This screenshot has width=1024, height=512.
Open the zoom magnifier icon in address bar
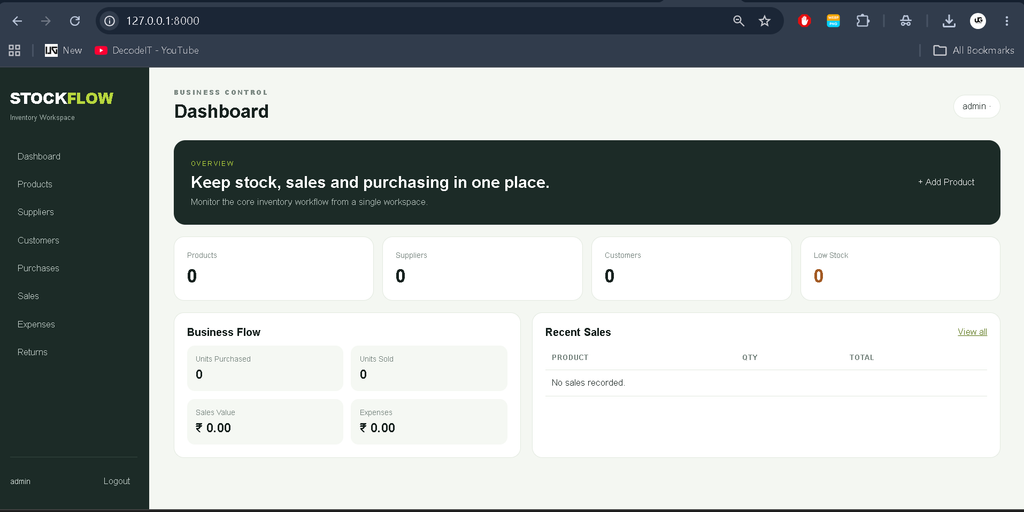739,21
